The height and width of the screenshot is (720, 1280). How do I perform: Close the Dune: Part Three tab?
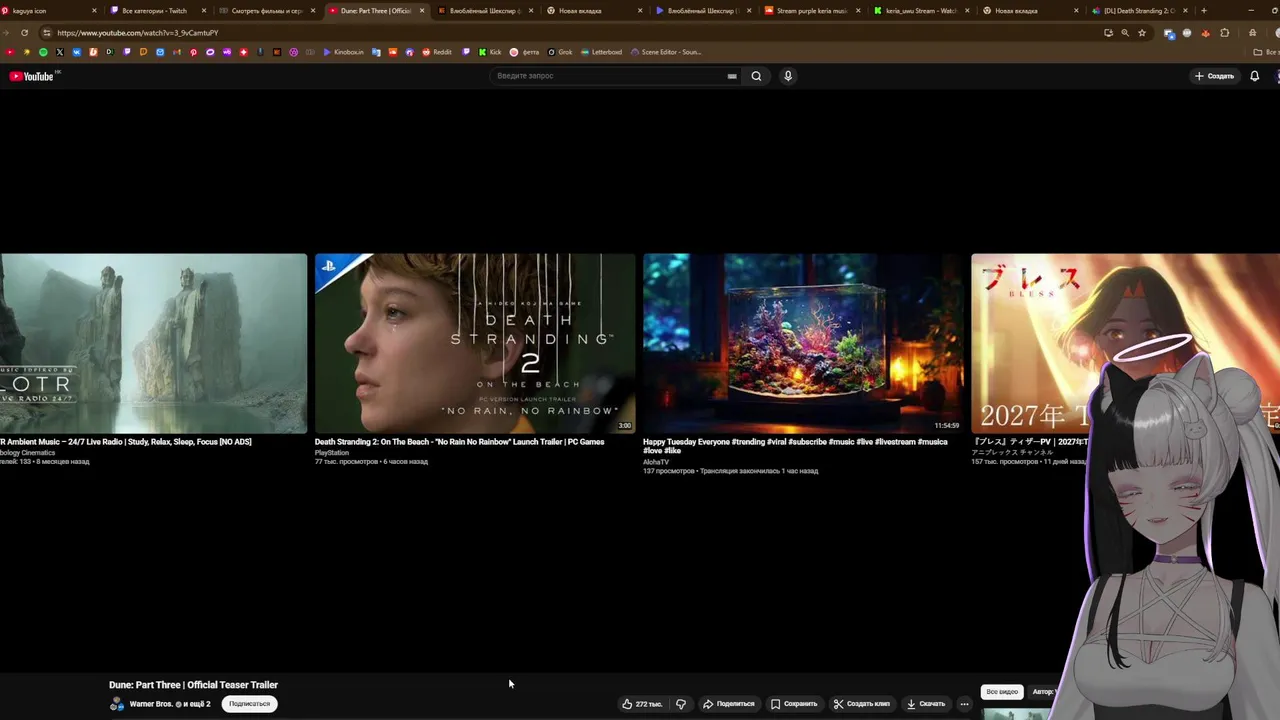[x=421, y=11]
